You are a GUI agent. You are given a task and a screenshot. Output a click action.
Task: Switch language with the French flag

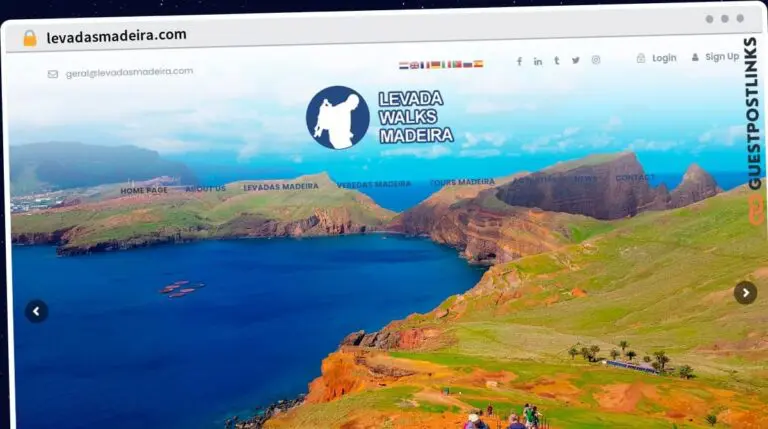[x=425, y=65]
